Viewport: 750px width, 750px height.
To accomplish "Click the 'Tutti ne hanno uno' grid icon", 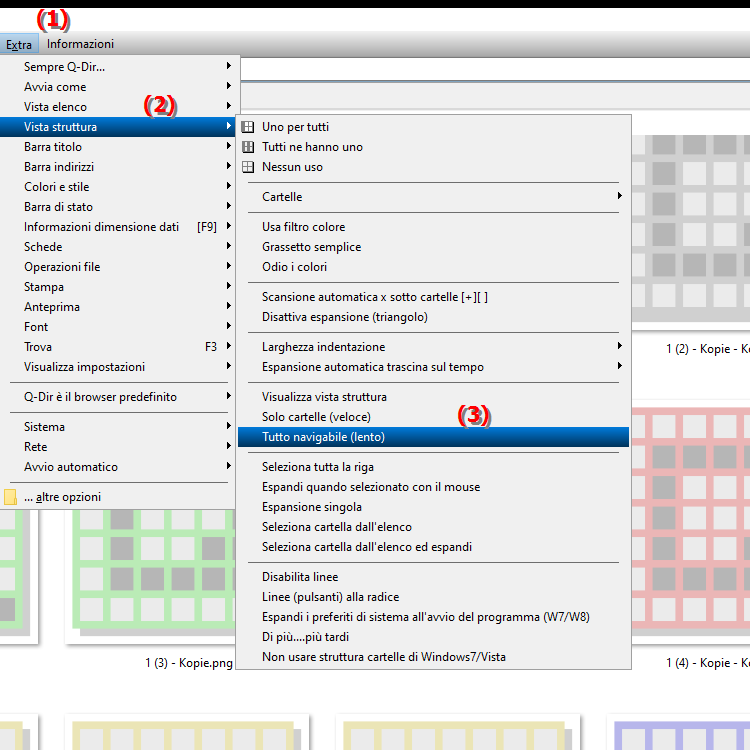I will coord(248,147).
